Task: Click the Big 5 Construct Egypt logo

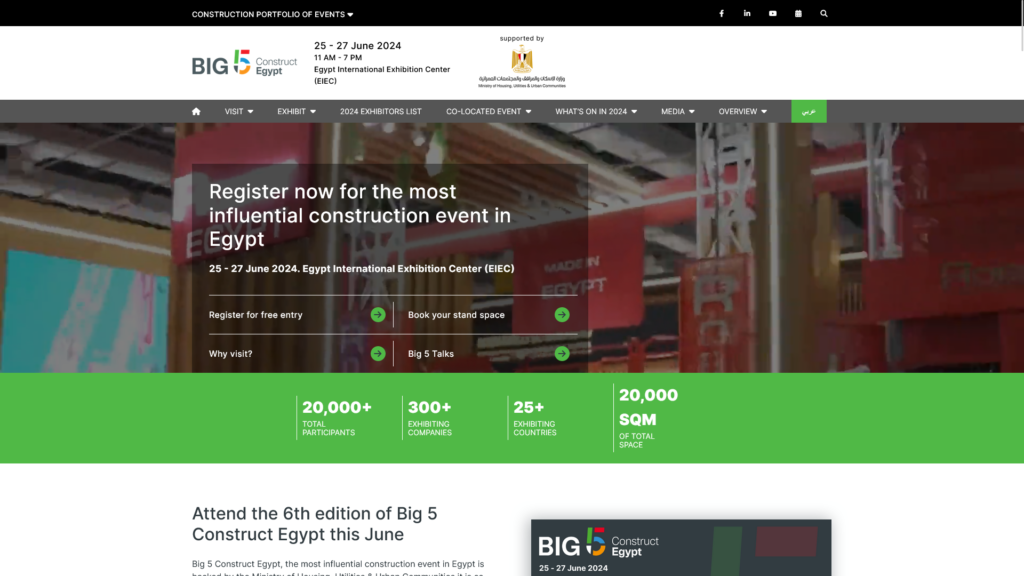Action: [x=244, y=63]
